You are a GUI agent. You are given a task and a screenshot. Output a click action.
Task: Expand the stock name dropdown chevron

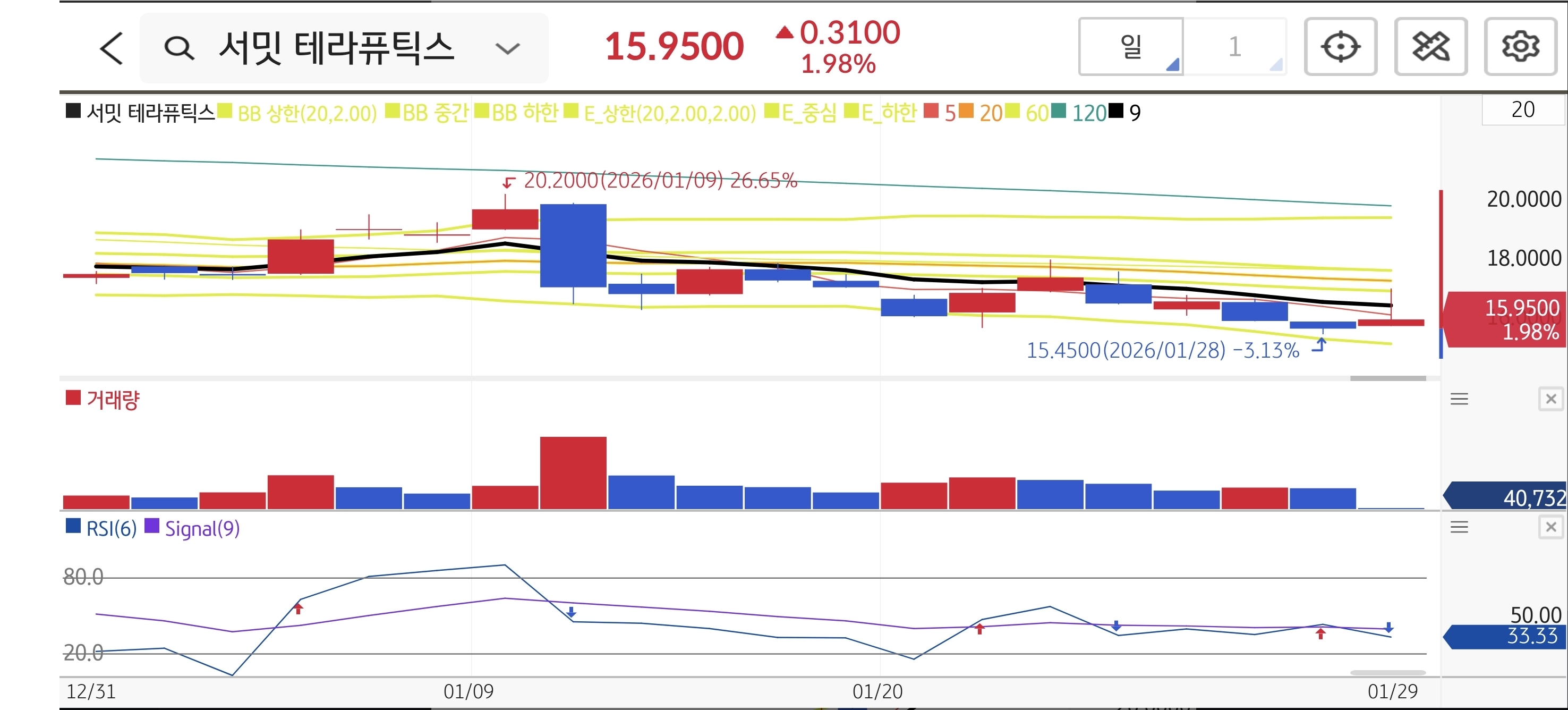tap(507, 48)
